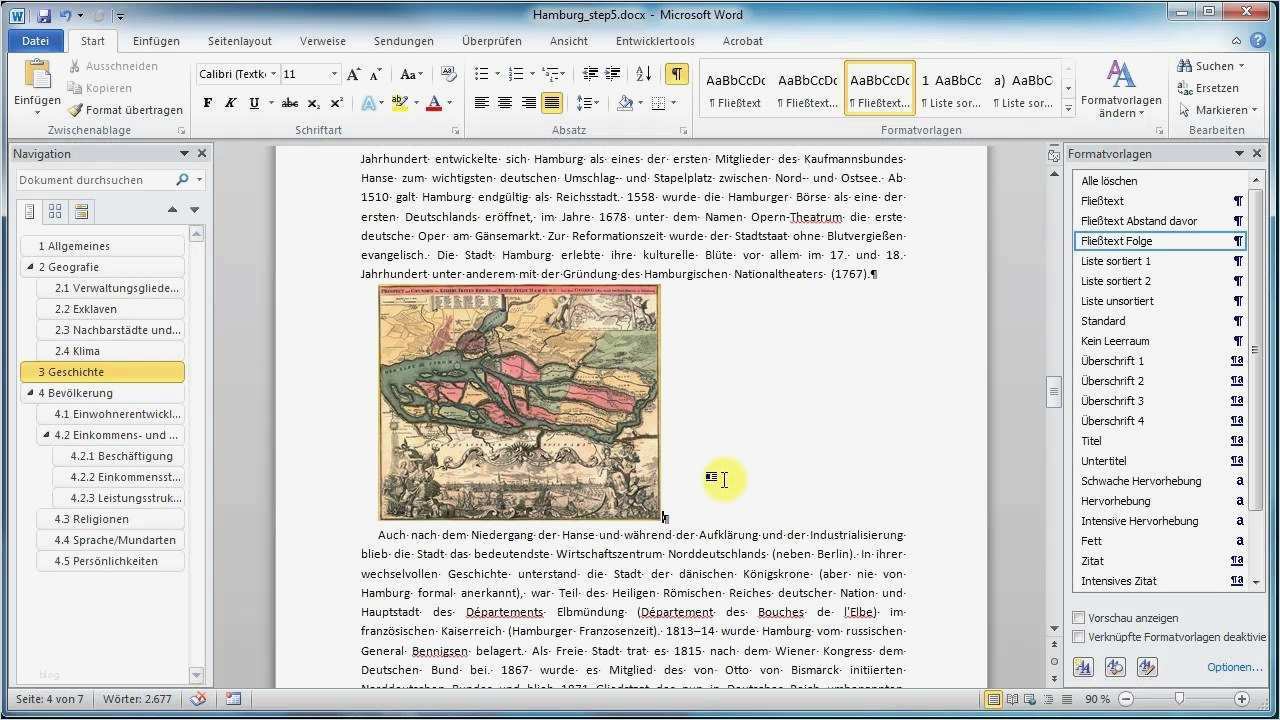Open the Datei backstage menu
The width and height of the screenshot is (1280, 720).
pos(35,41)
